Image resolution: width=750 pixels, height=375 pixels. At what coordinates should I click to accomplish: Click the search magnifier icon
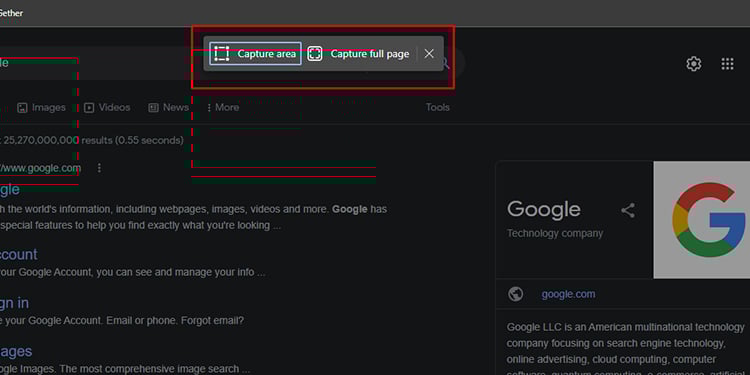click(445, 63)
